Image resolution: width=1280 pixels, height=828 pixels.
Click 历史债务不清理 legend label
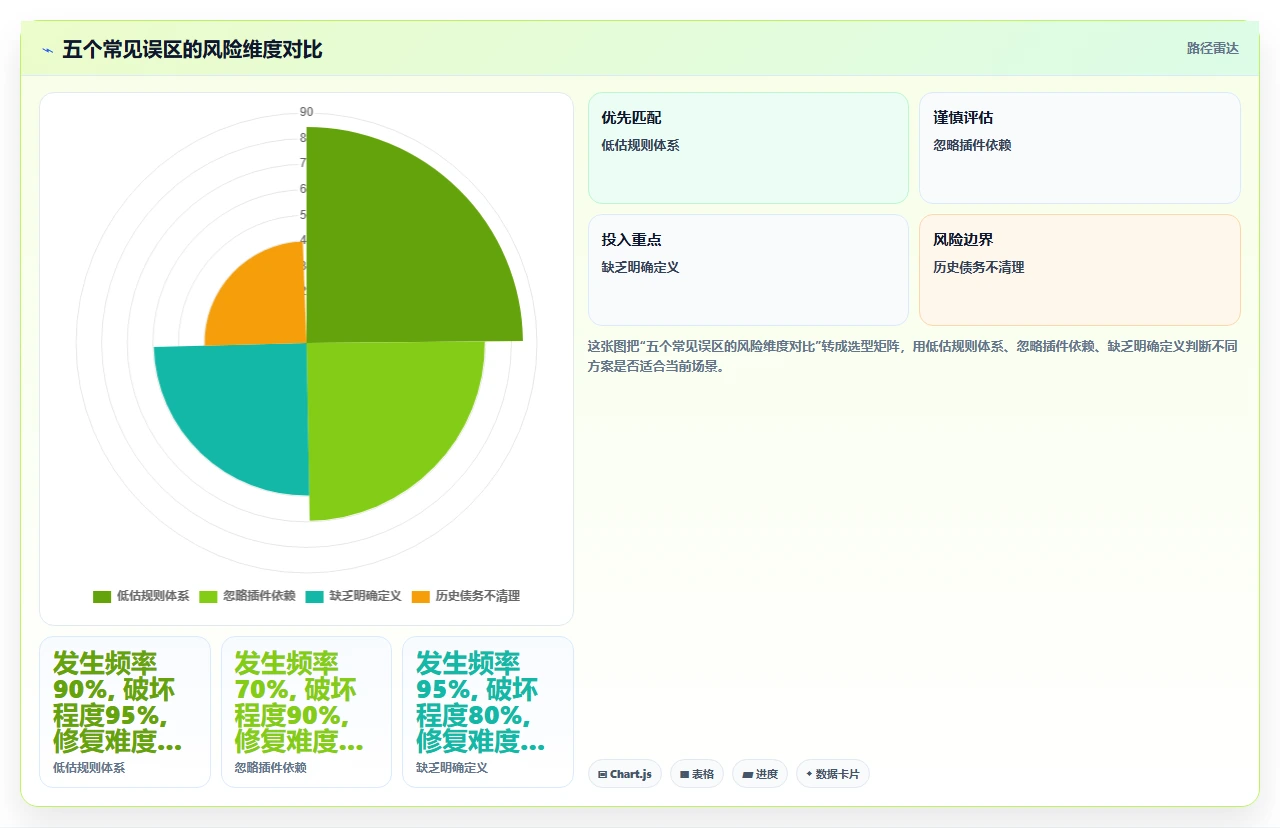click(477, 596)
